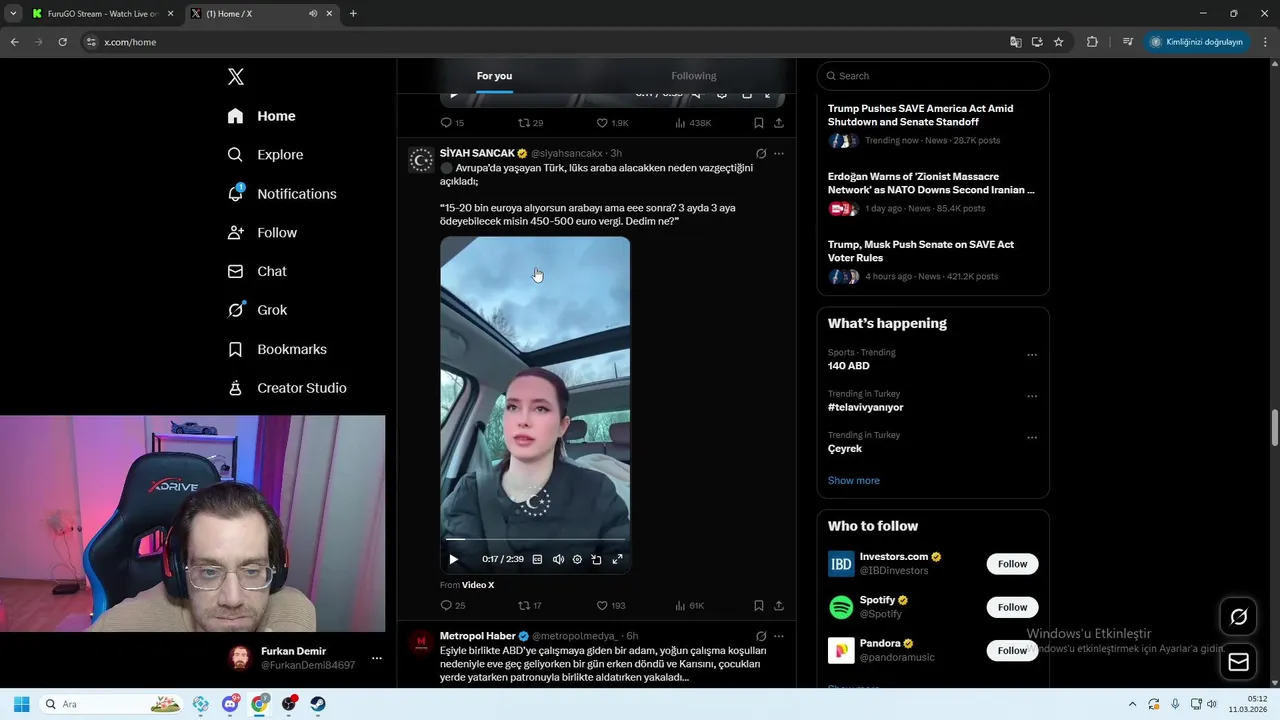This screenshot has width=1280, height=720.
Task: Like the top post with 1.9K likes
Action: (612, 123)
